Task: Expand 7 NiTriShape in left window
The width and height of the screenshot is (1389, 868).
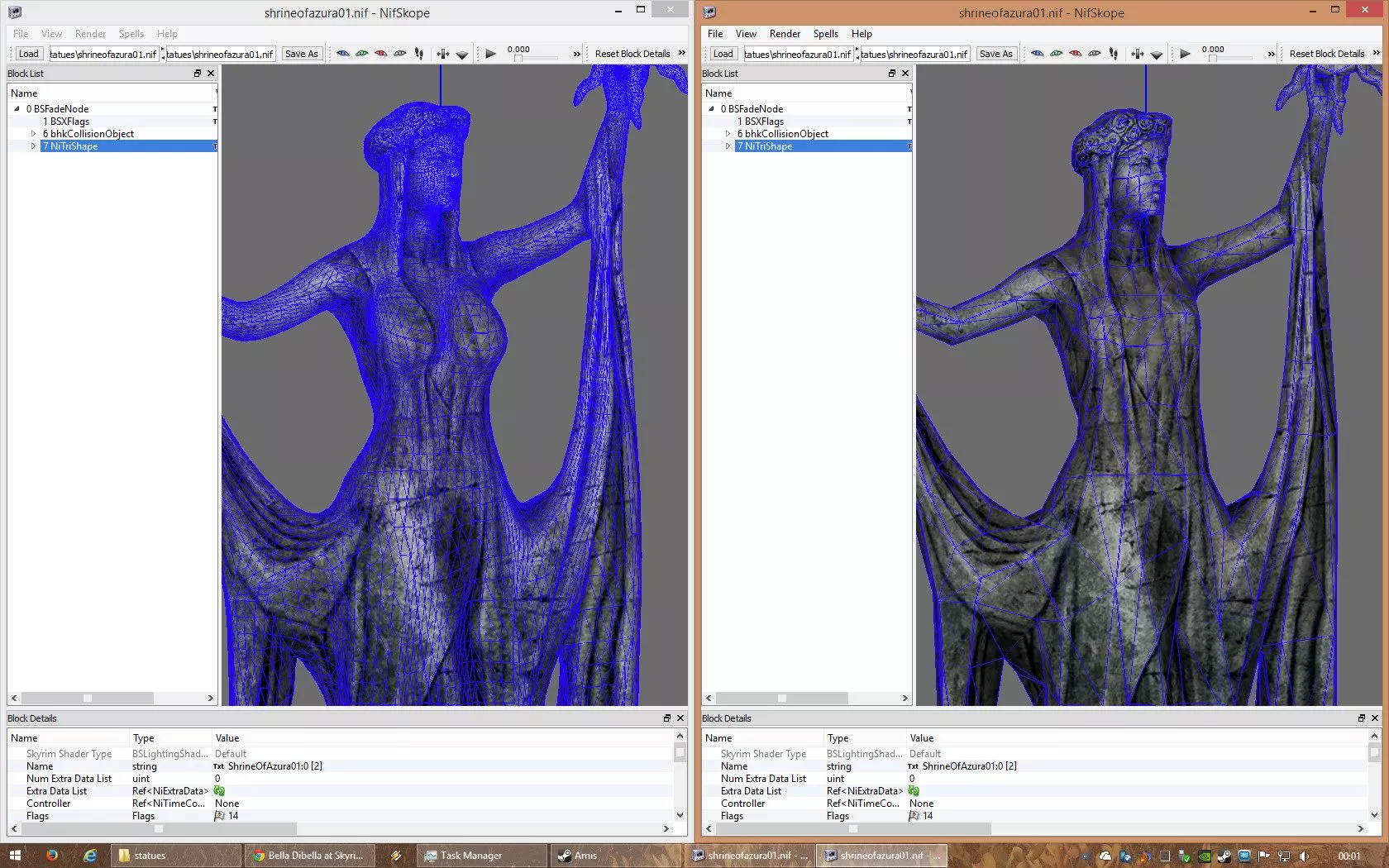Action: pos(34,146)
